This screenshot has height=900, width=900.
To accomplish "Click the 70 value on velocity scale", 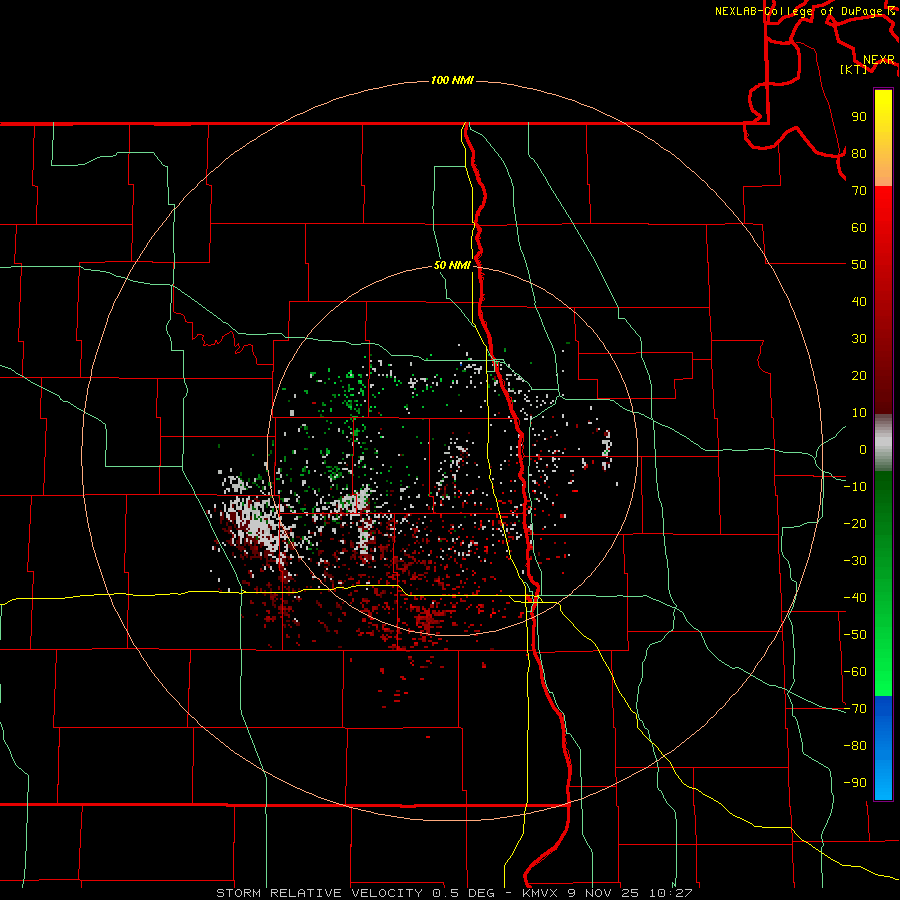I will click(859, 191).
